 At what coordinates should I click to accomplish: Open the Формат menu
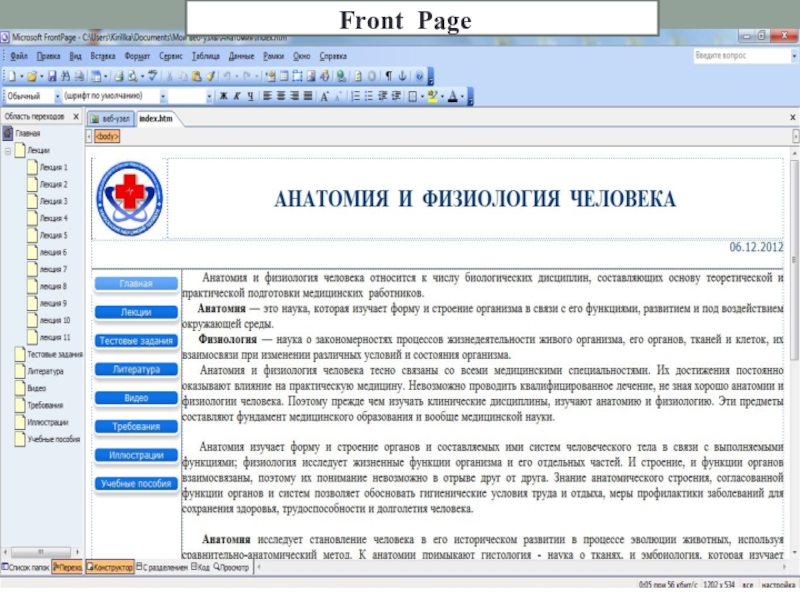click(x=137, y=56)
